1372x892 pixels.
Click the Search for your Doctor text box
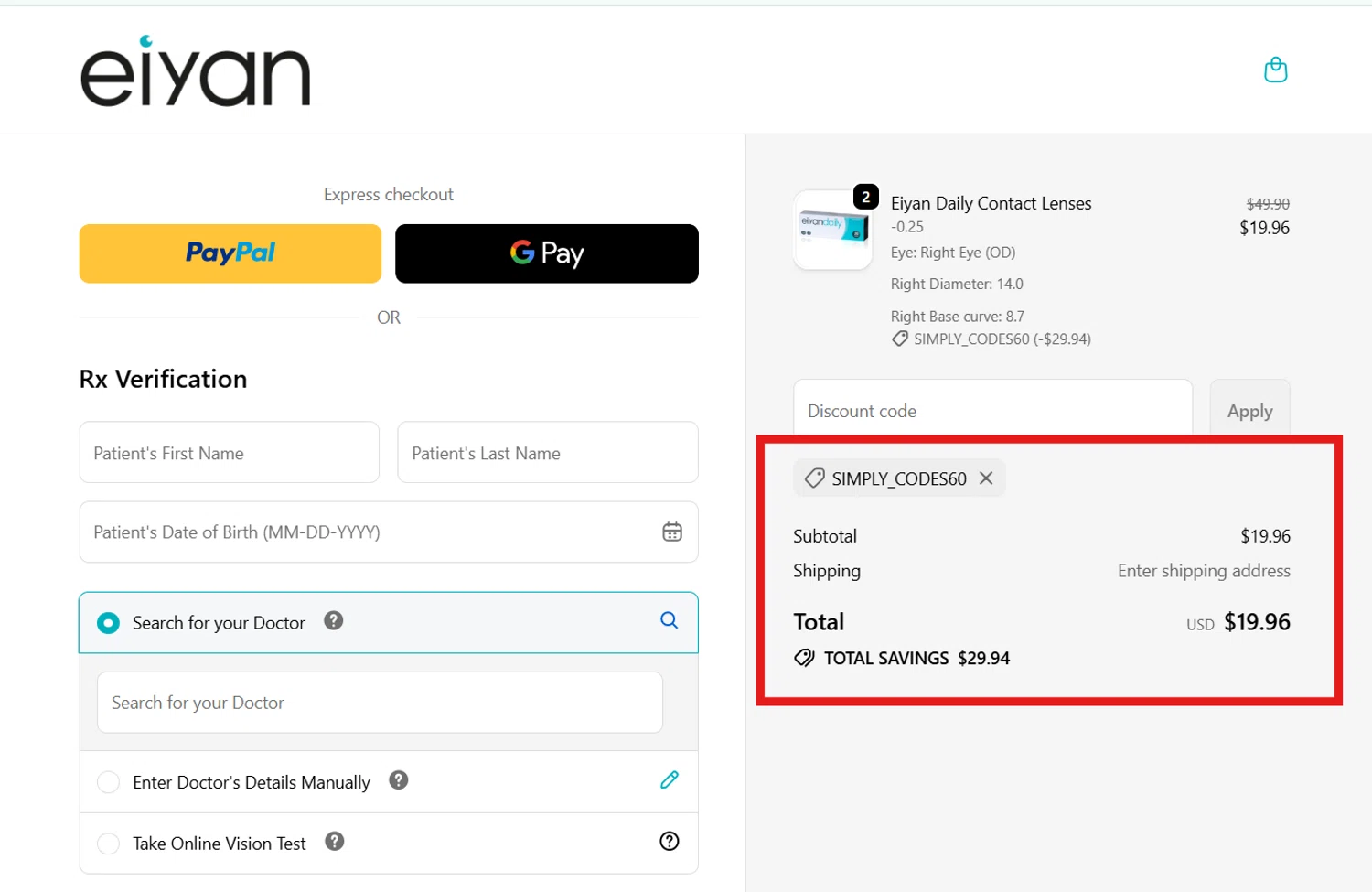(x=380, y=703)
